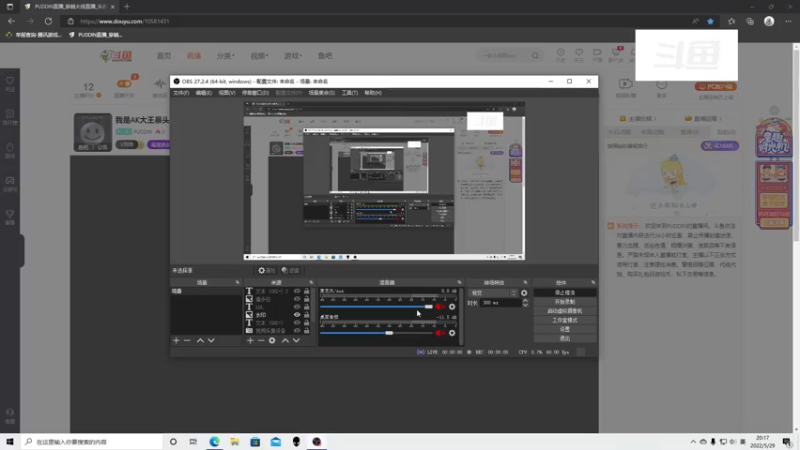This screenshot has width=800, height=450.
Task: Click the 停止推流 button in Controls
Action: (x=565, y=293)
